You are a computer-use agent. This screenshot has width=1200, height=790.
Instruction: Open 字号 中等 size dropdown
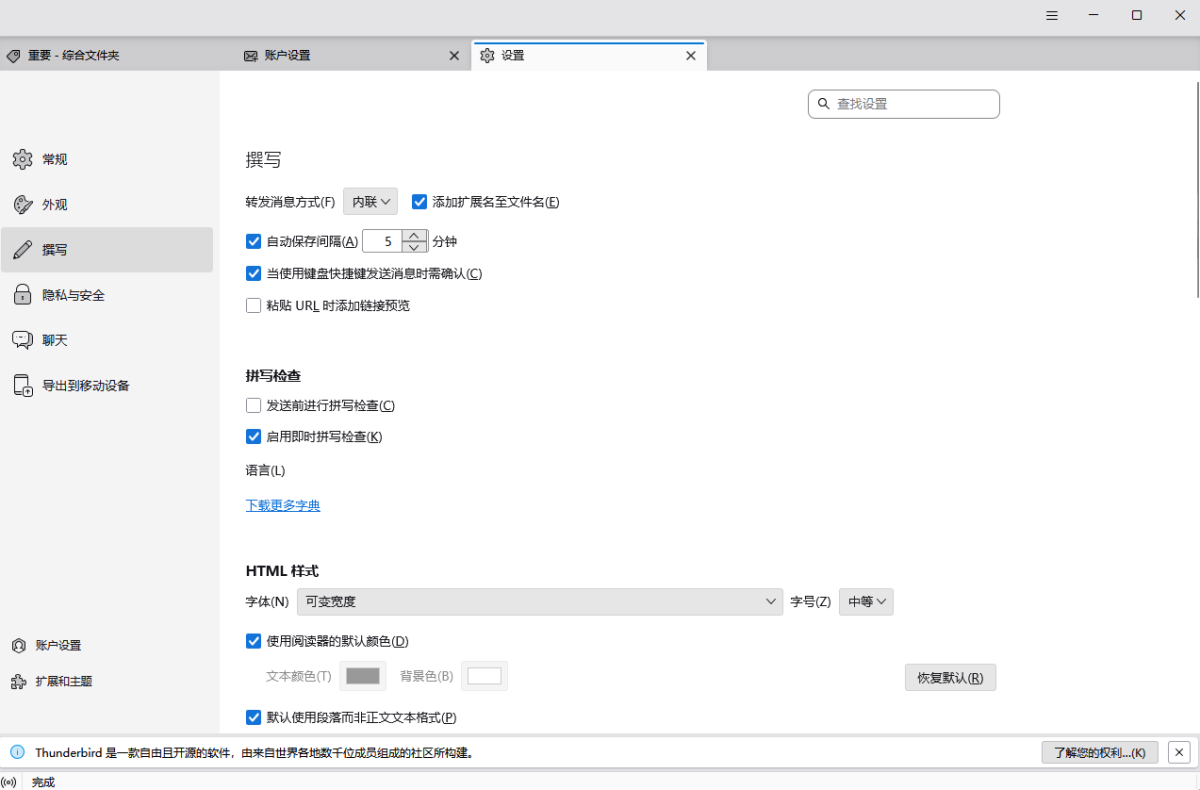pyautogui.click(x=866, y=602)
